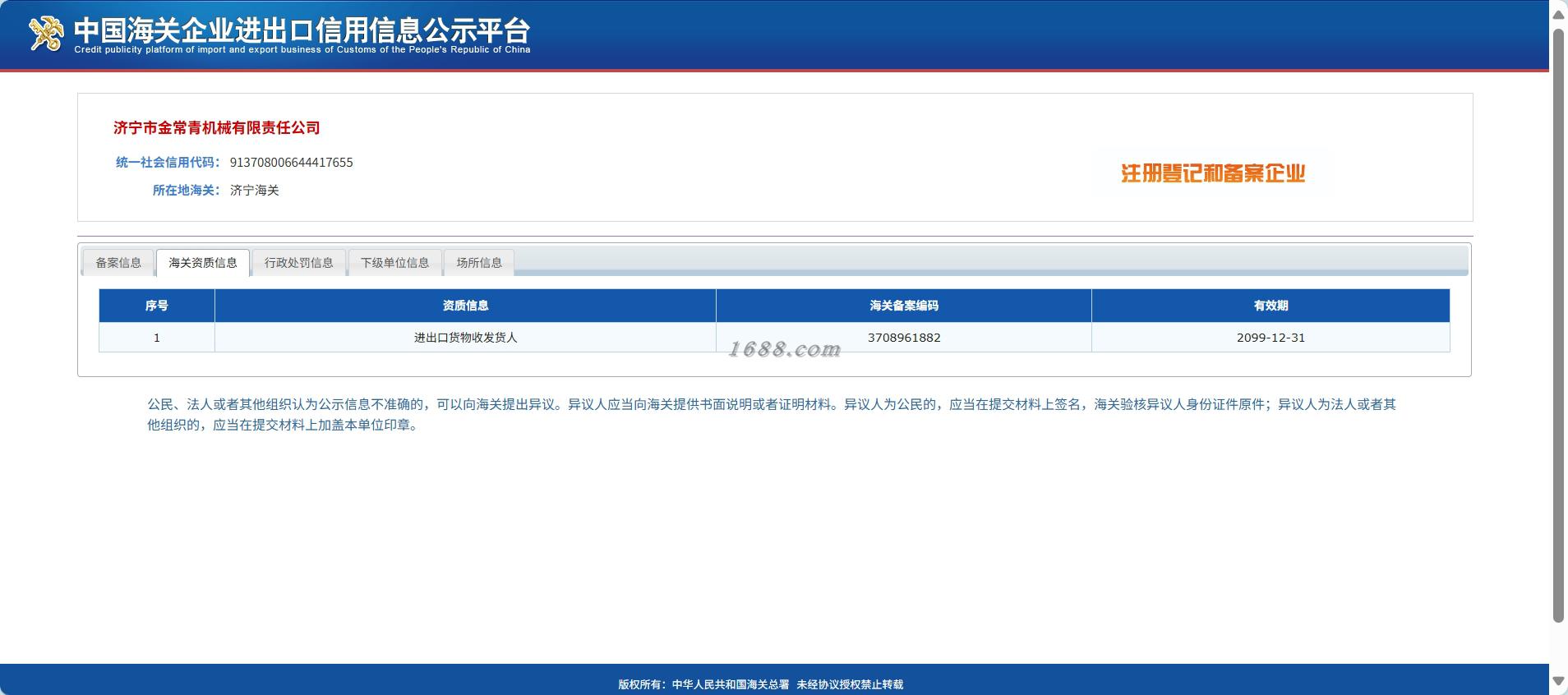Open the 备案信息 tab
This screenshot has height=695, width=1568.
118,263
